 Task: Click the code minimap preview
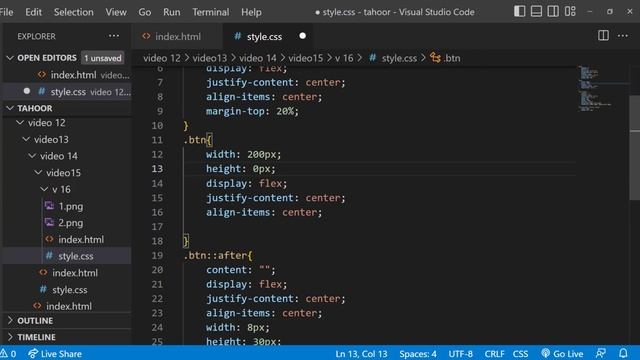602,88
